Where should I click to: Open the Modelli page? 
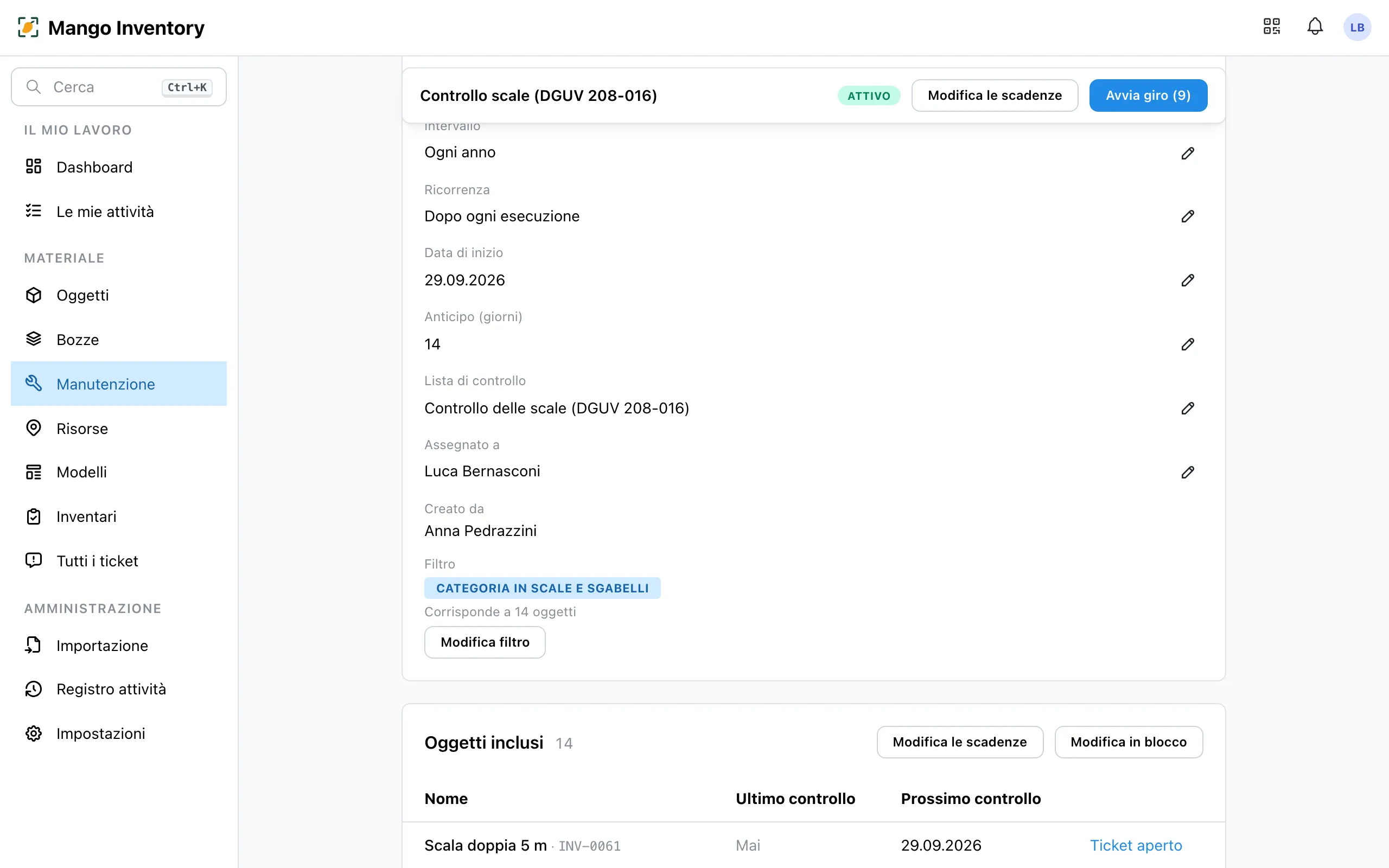(x=119, y=472)
